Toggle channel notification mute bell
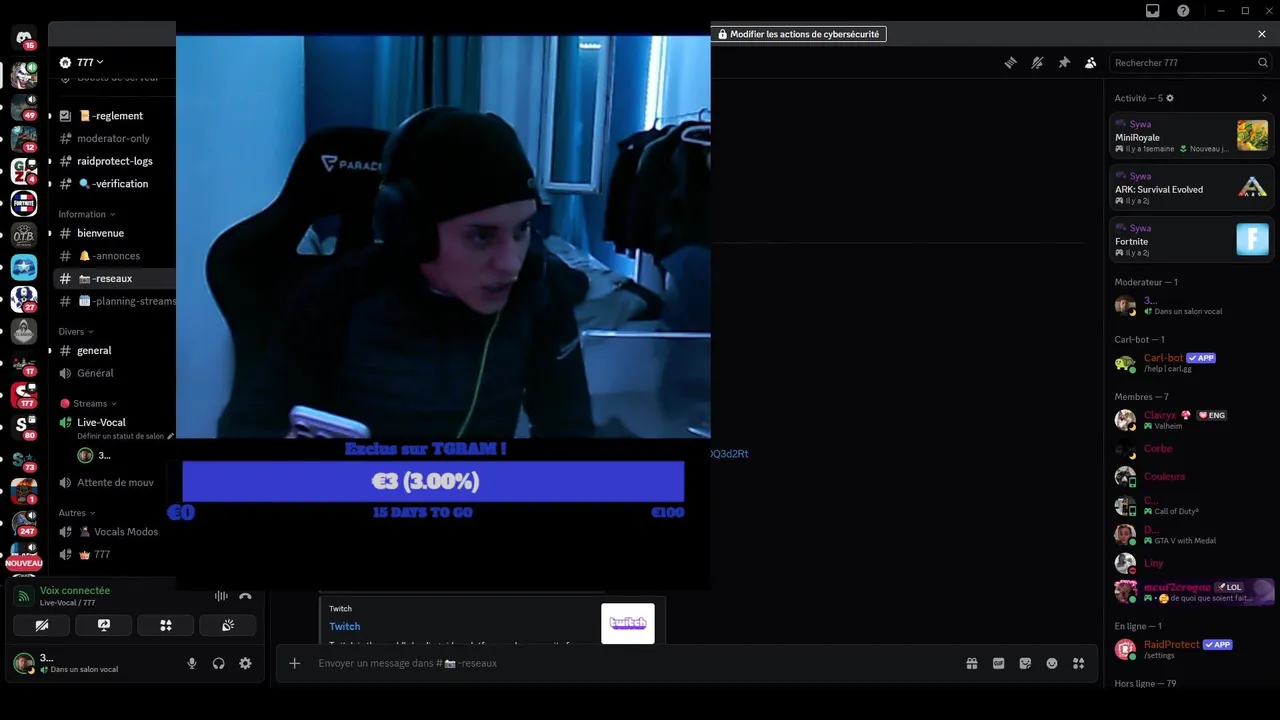 coord(1037,62)
